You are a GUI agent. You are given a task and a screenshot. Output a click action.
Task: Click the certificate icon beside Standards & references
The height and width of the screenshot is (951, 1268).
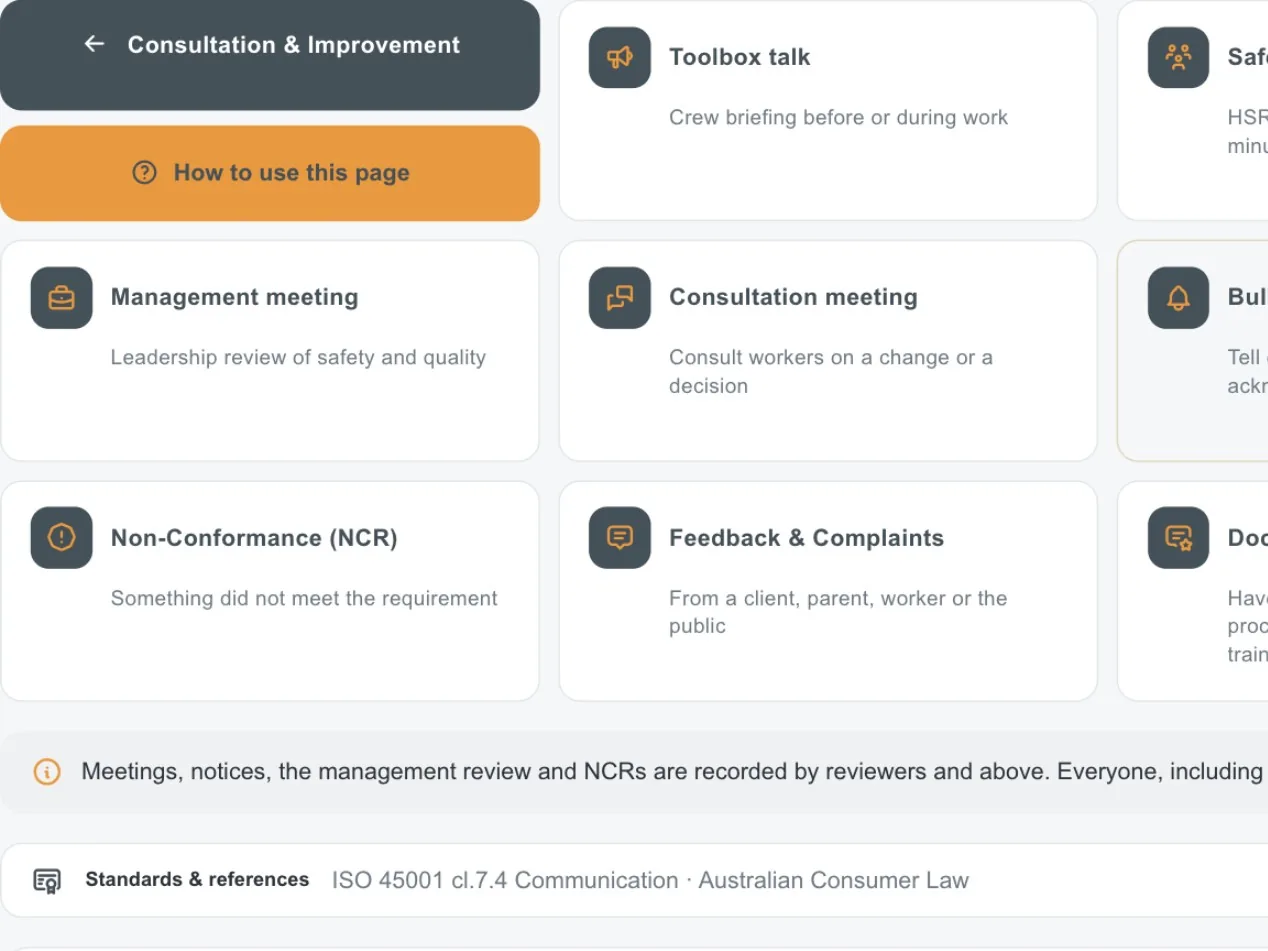click(x=47, y=881)
